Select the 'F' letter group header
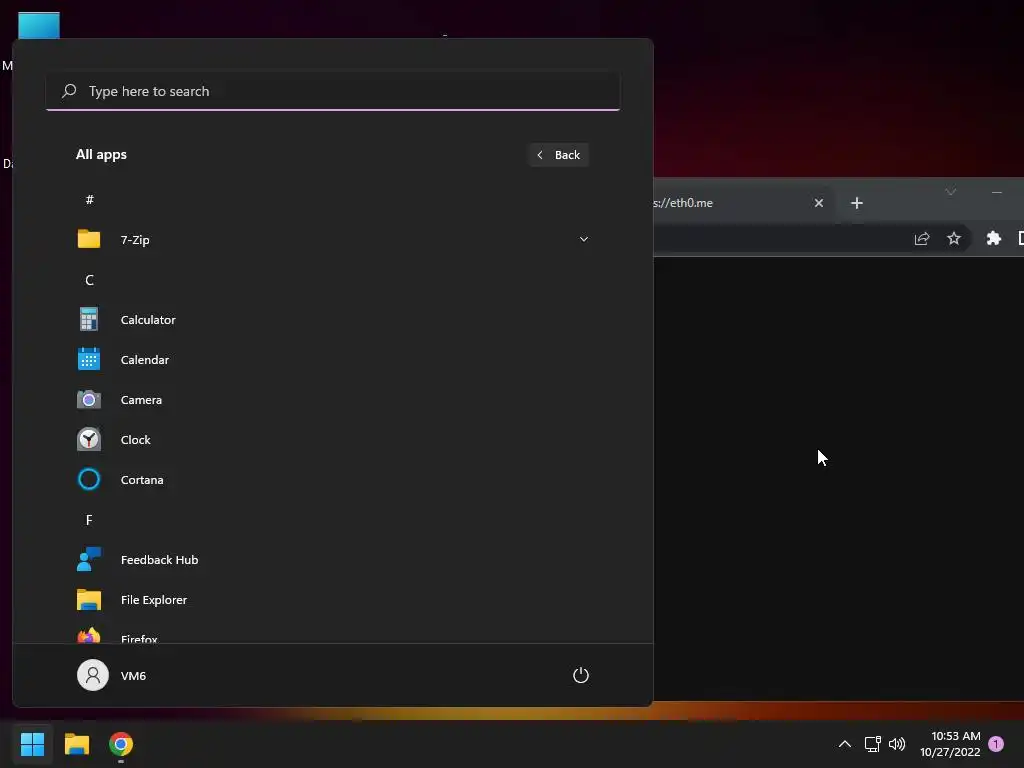Image resolution: width=1024 pixels, height=768 pixels. click(89, 520)
